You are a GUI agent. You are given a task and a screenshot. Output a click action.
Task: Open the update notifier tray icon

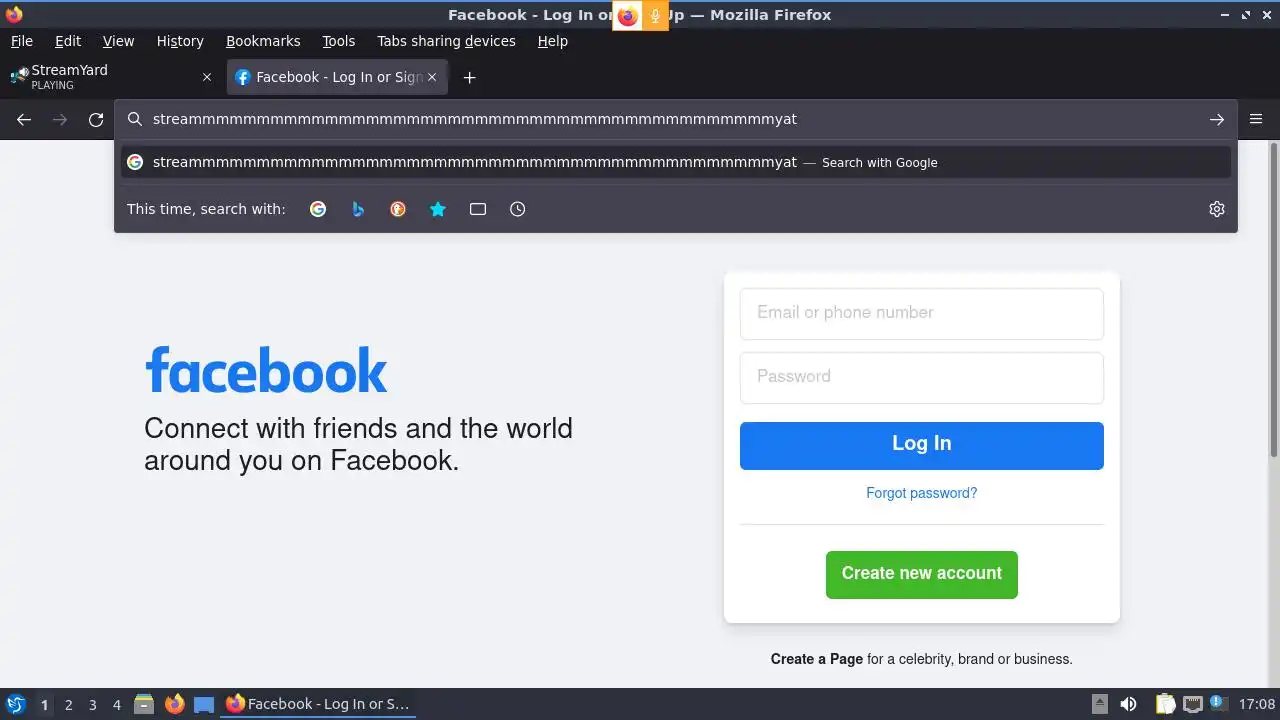(x=1218, y=703)
